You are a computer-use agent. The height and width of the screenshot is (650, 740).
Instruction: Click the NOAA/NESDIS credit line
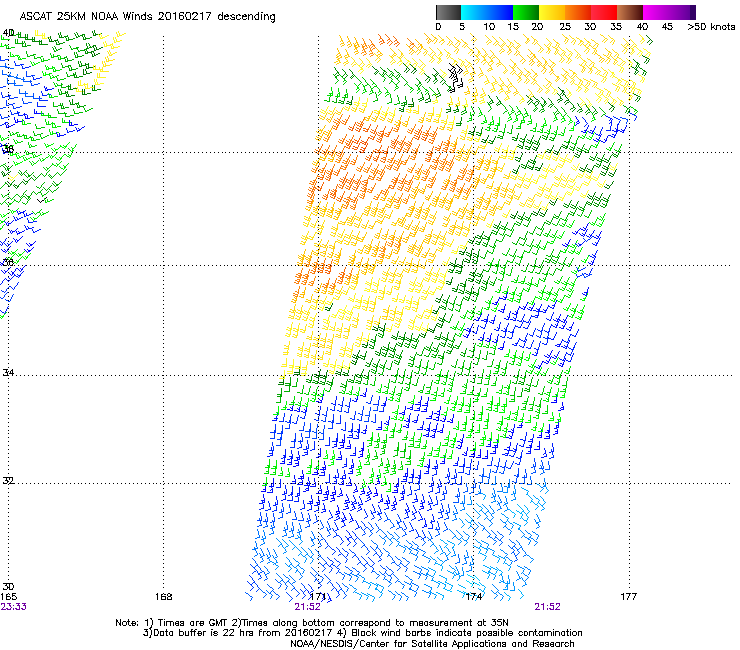click(x=432, y=644)
